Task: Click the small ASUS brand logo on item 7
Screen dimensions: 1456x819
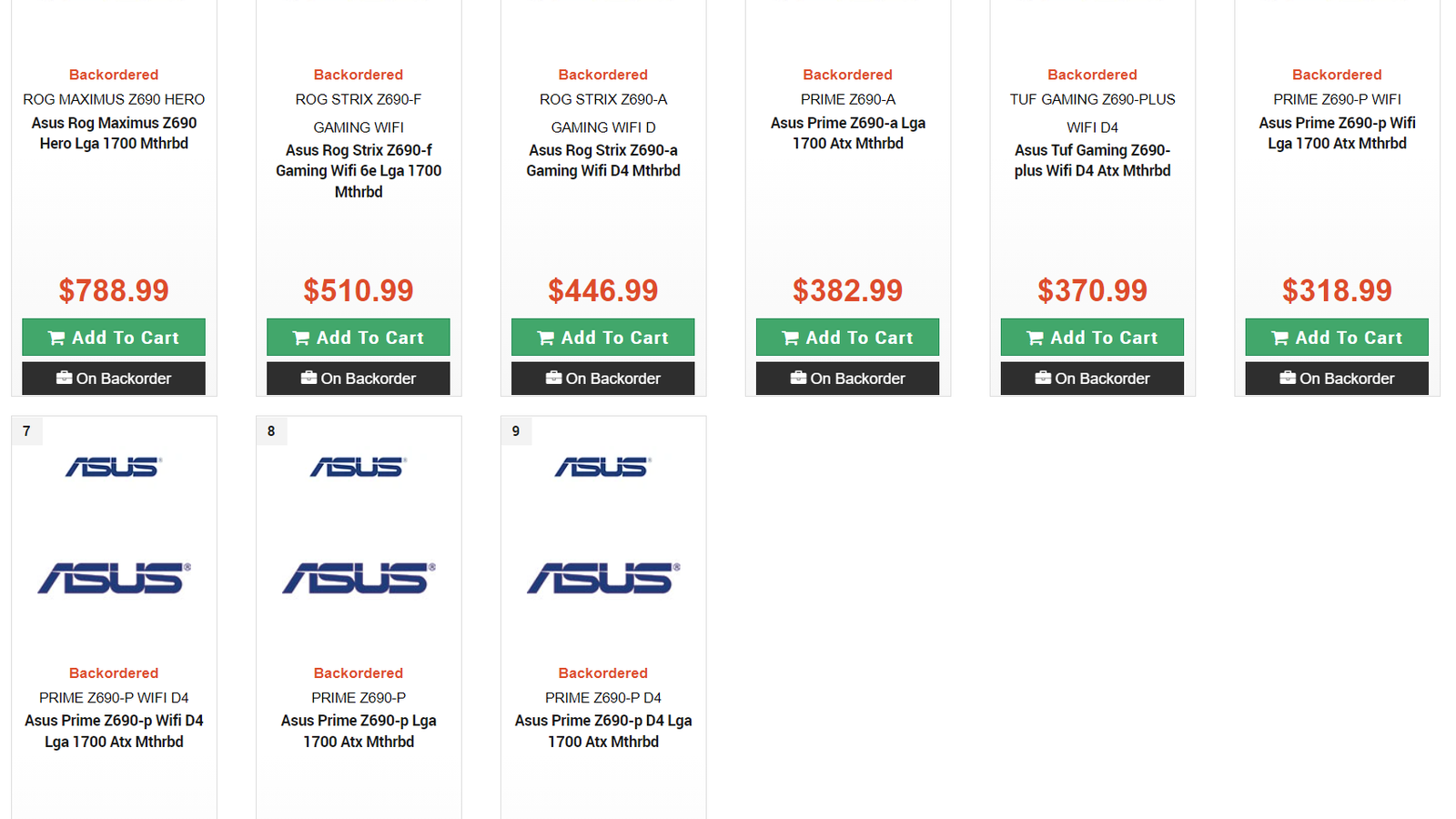Action: (114, 467)
